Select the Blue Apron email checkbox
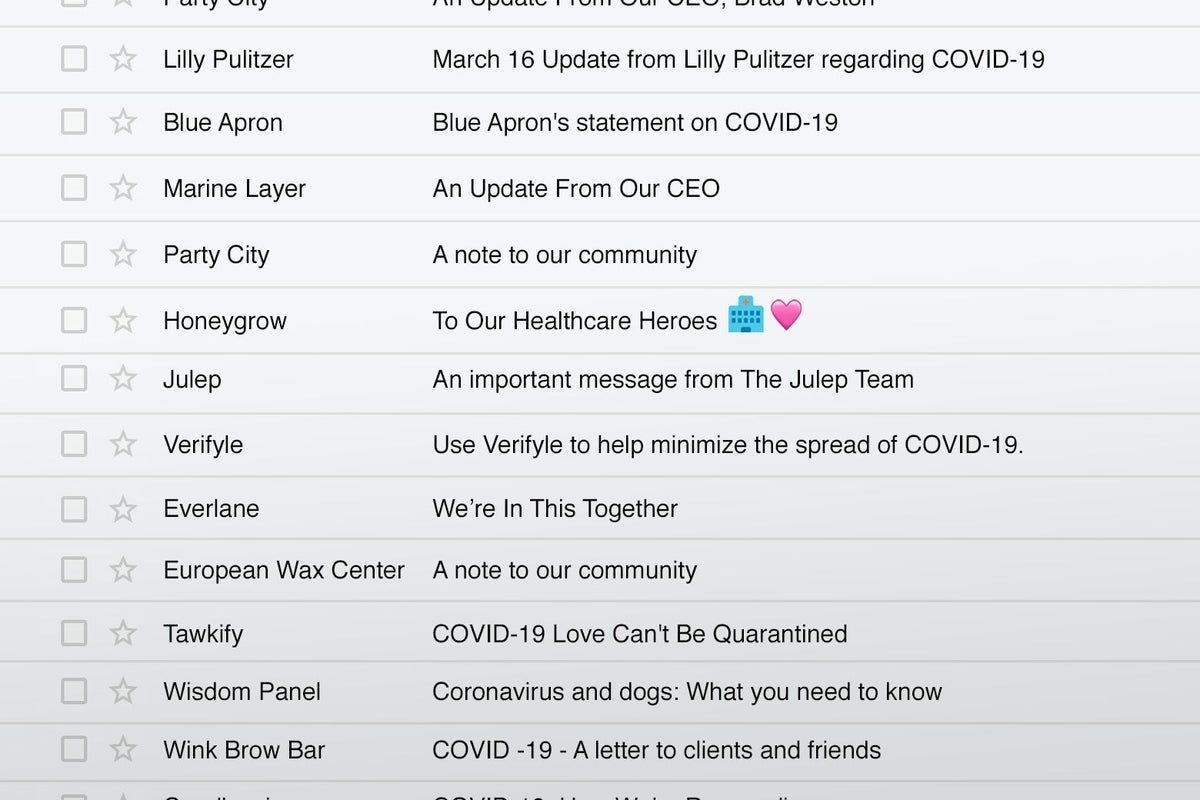 tap(74, 122)
